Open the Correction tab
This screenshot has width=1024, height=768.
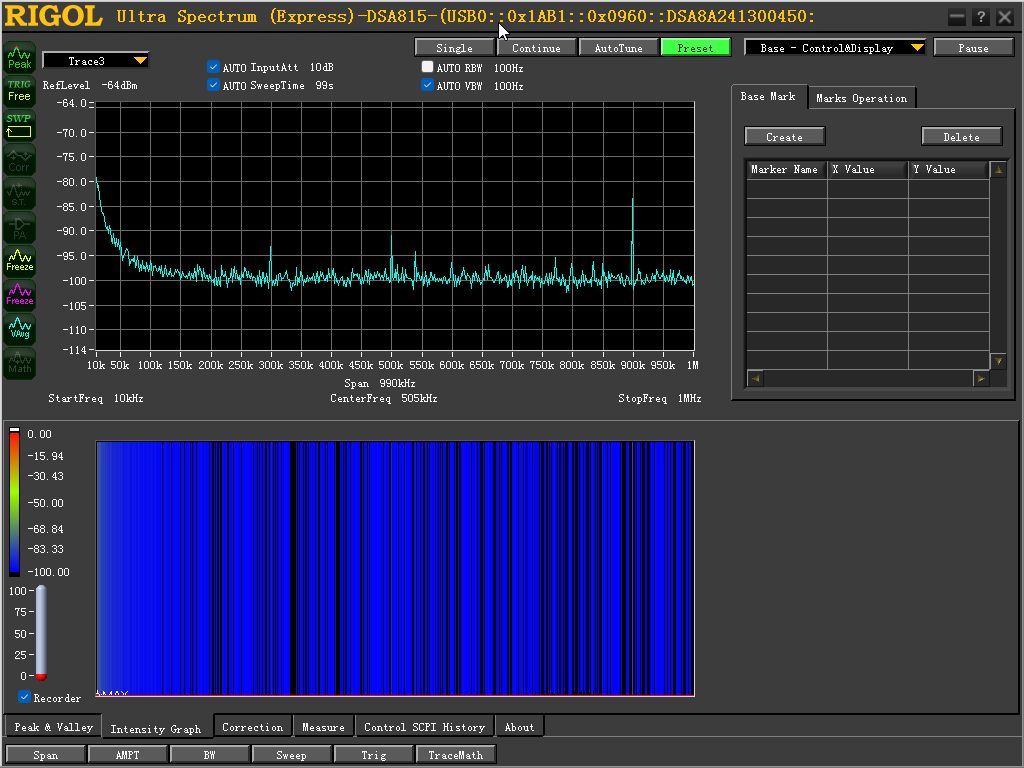pos(253,727)
